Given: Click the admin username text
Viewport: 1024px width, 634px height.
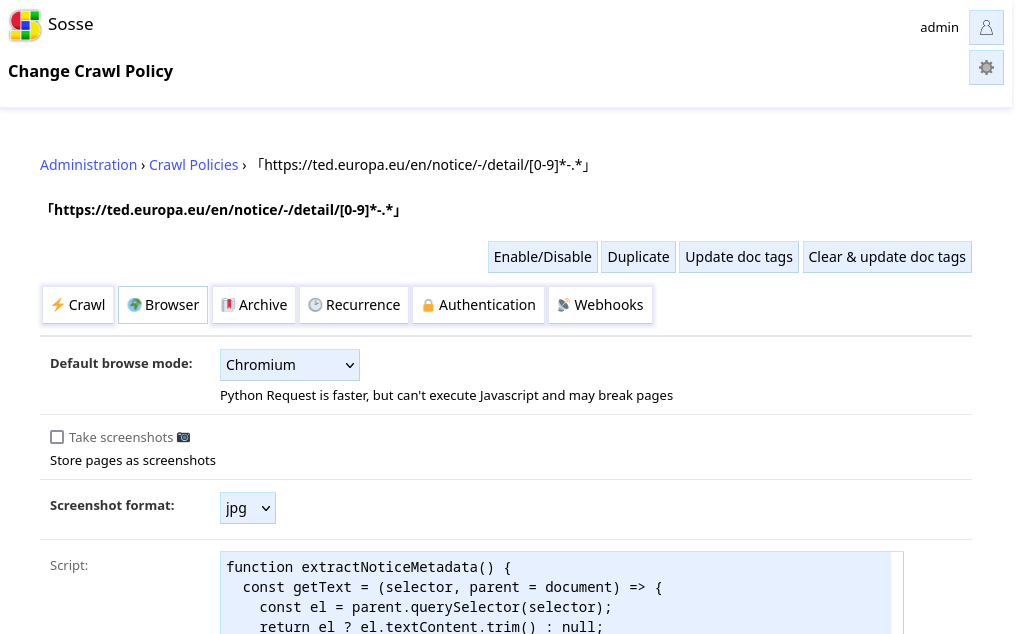Looking at the screenshot, I should coord(939,27).
